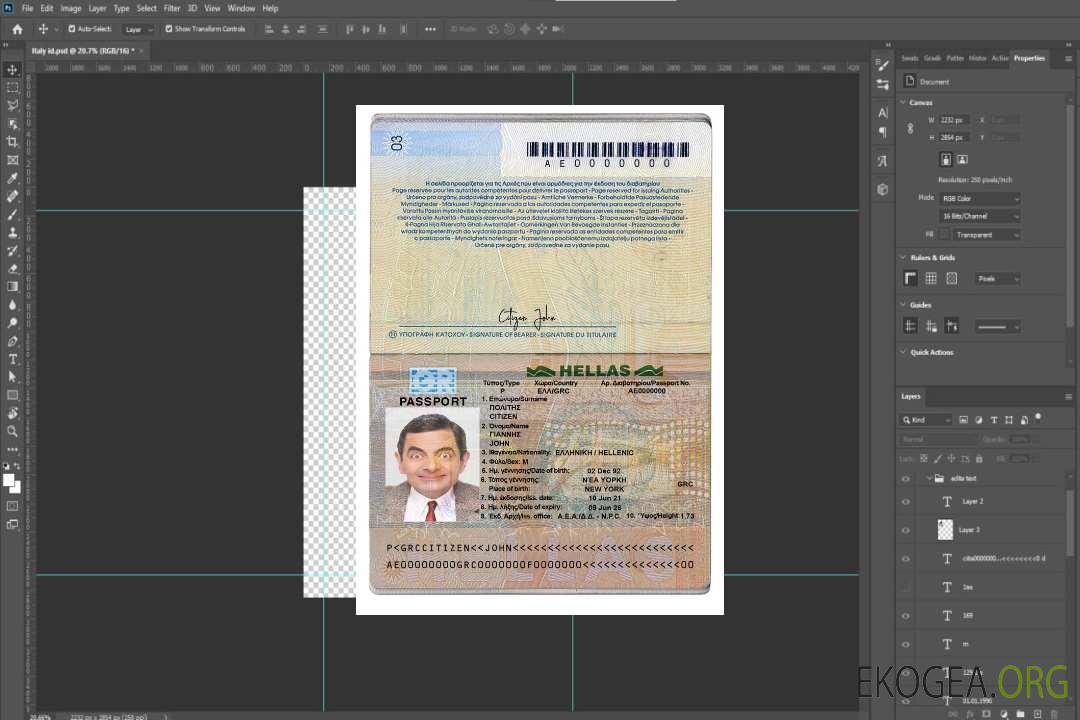Open the Transparent fill dropdown

987,235
